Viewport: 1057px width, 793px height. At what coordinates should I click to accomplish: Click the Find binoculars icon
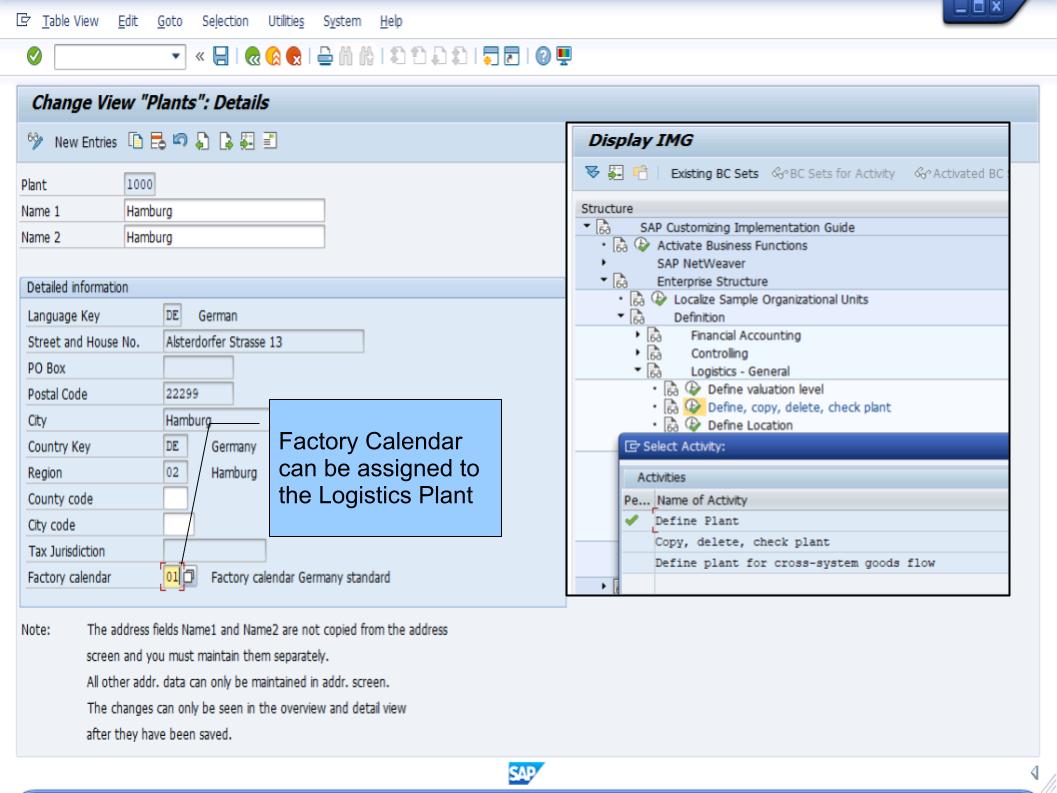pos(346,56)
